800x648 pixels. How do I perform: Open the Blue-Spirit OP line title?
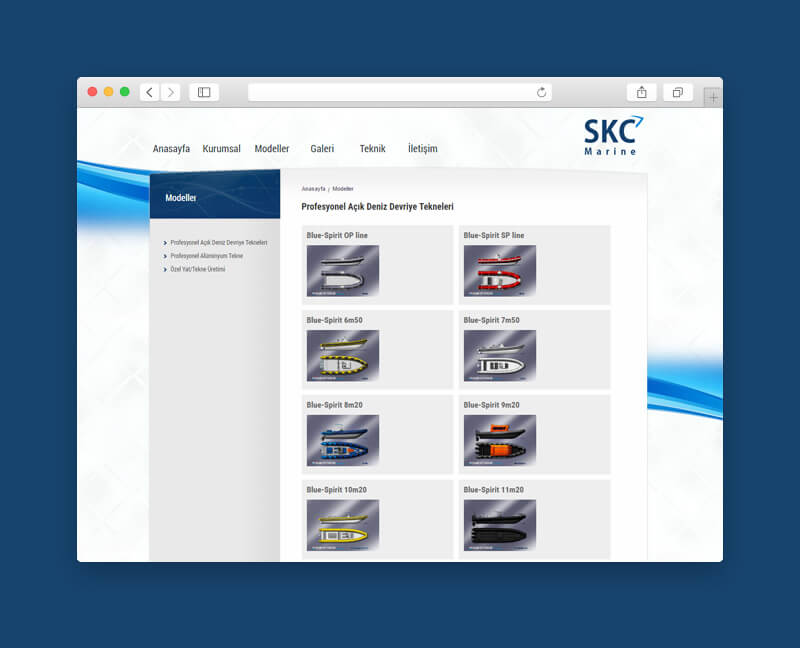[337, 235]
